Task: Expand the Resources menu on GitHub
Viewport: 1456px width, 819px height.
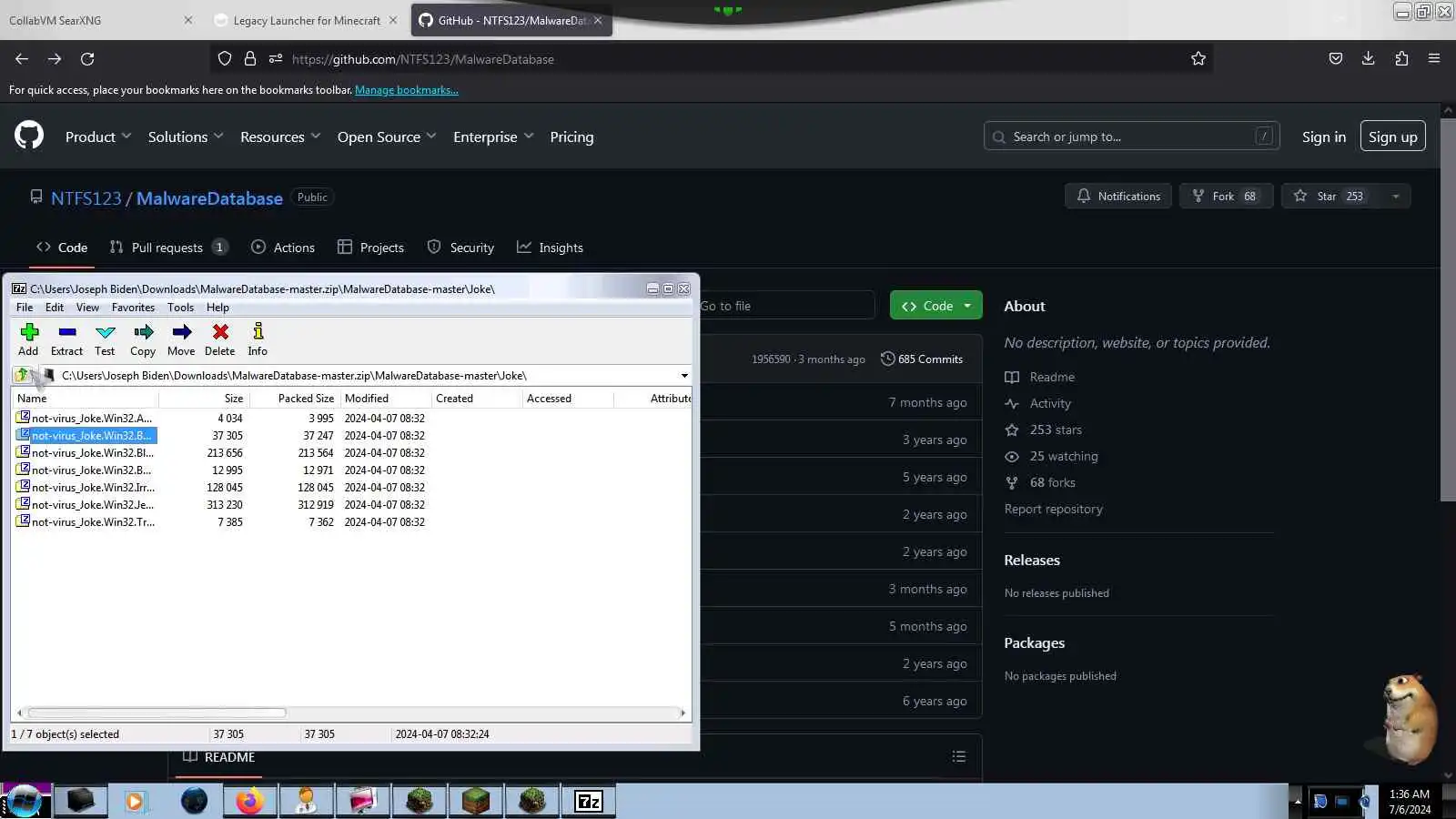Action: pos(280,136)
